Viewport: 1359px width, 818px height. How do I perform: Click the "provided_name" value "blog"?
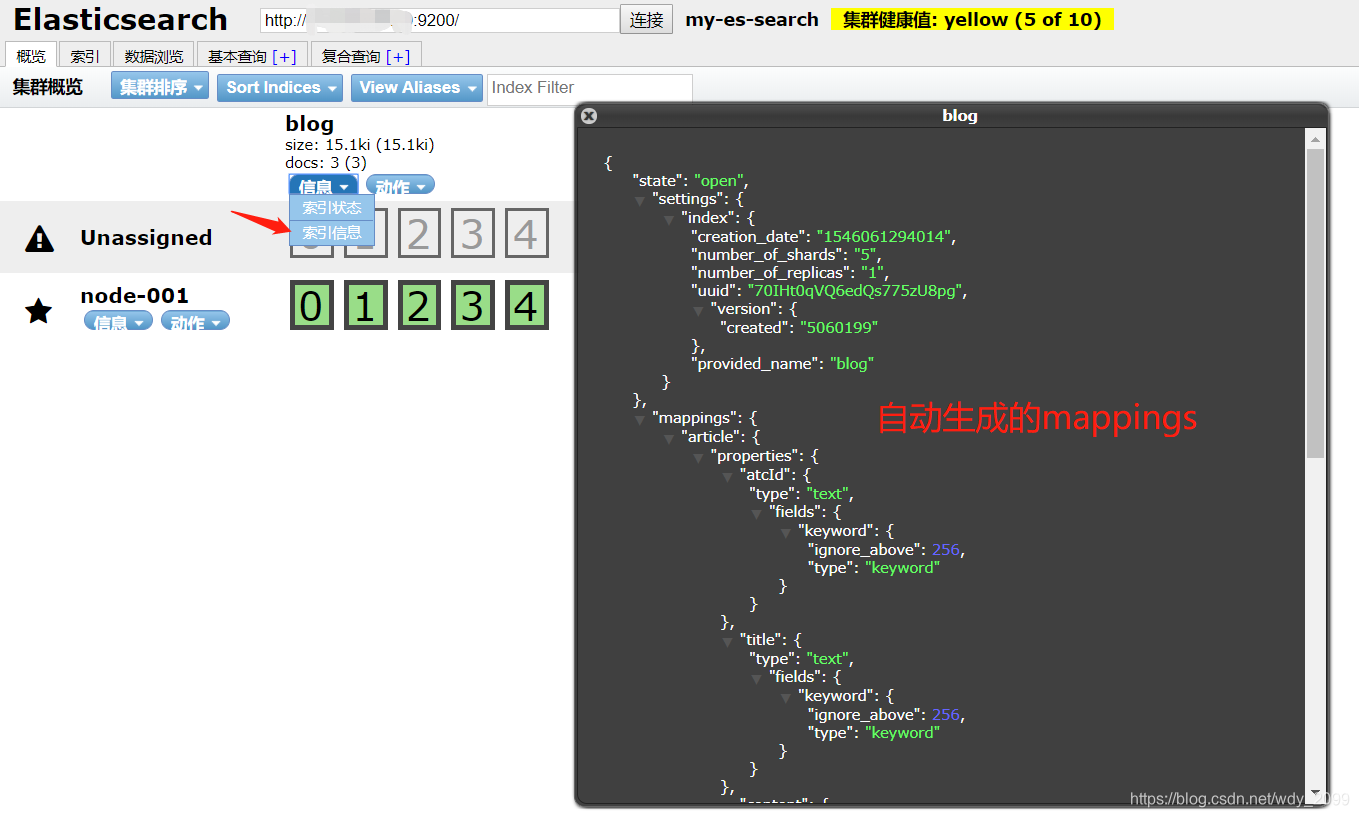[x=852, y=364]
